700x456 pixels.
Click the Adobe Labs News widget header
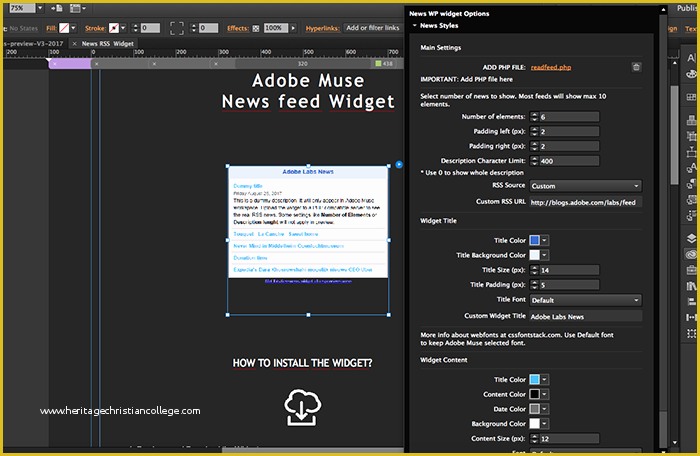point(308,172)
